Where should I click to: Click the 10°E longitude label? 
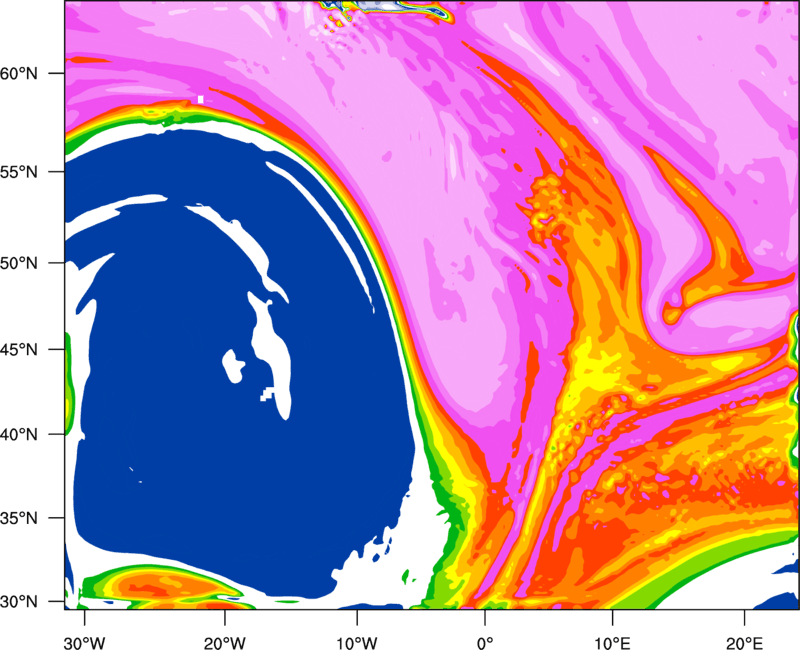pos(612,643)
